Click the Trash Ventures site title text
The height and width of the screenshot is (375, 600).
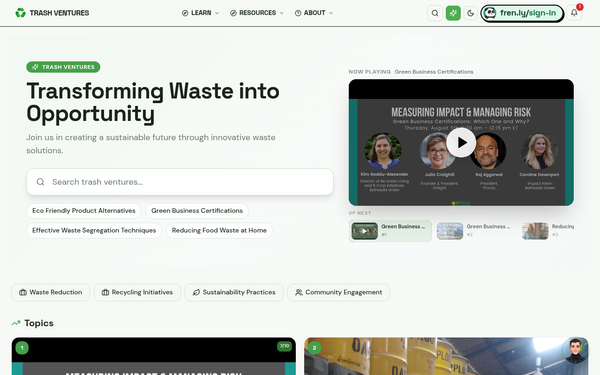point(59,13)
